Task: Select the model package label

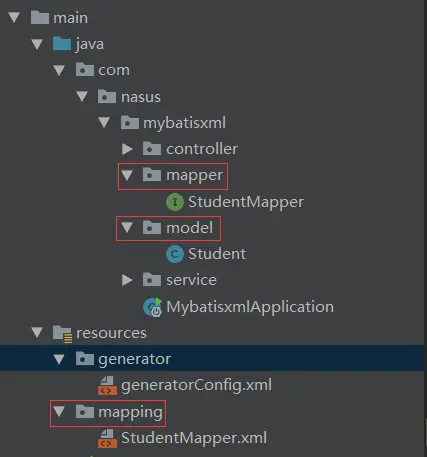Action: (x=189, y=228)
